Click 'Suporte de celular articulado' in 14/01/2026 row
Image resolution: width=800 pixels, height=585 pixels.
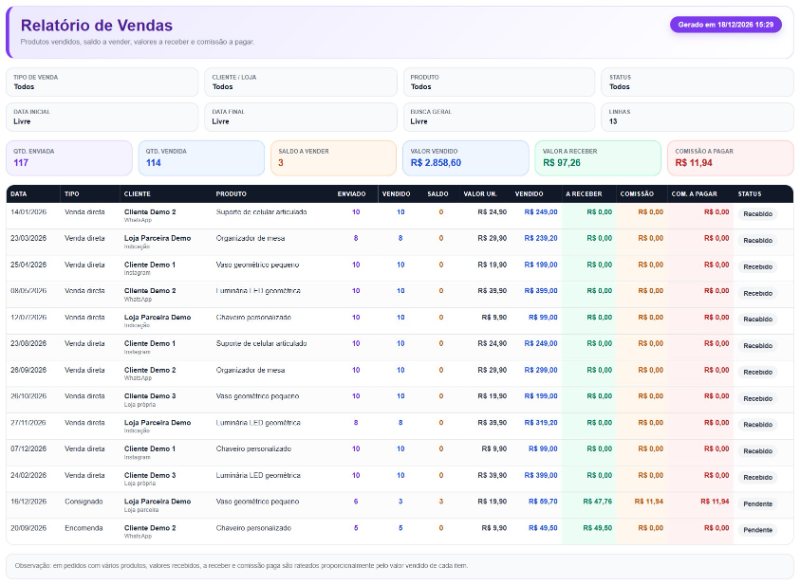[x=262, y=212]
